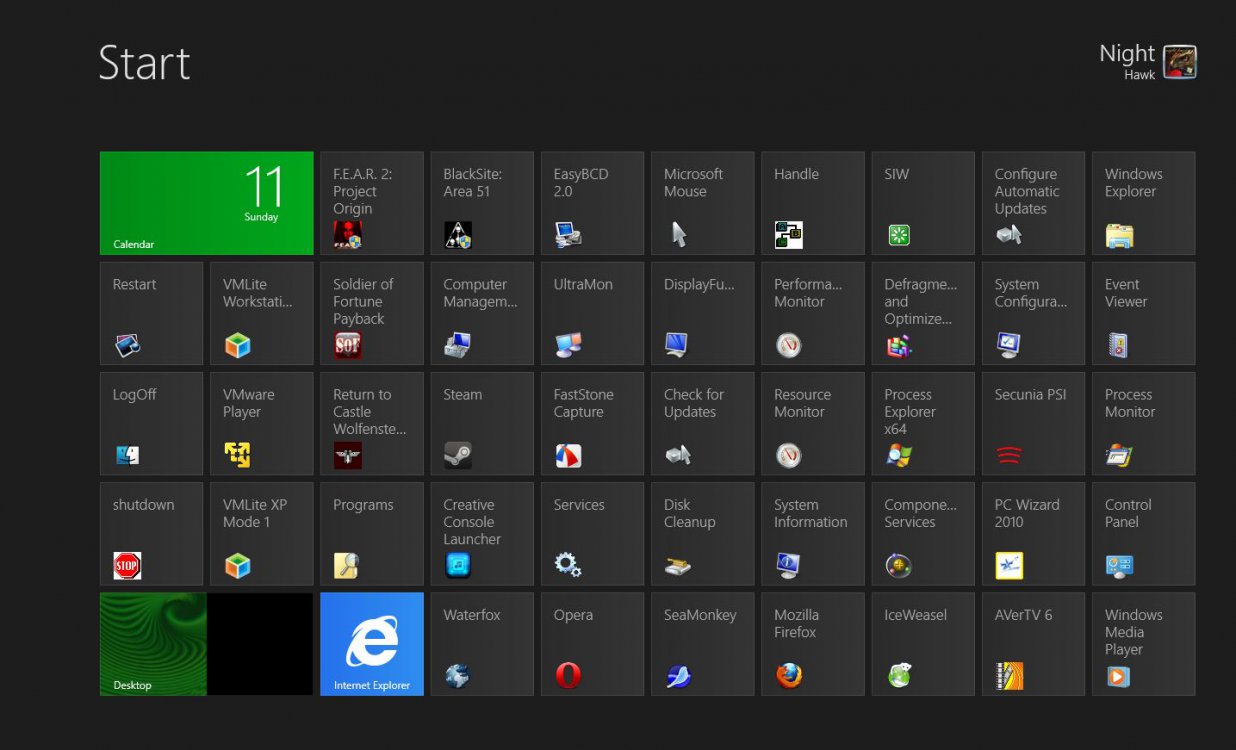
Task: Open the Windows Explorer tile
Action: tap(1143, 203)
